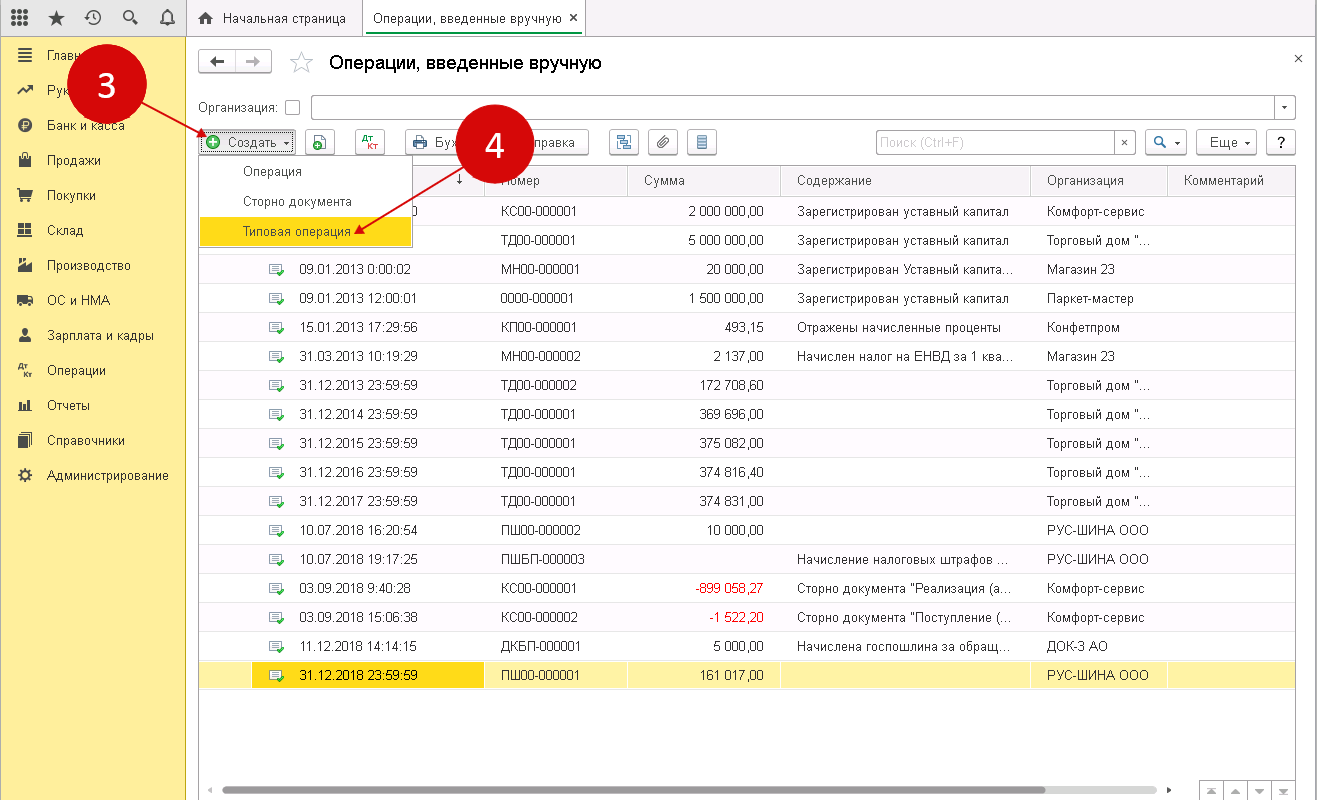The height and width of the screenshot is (800, 1317).
Task: Go back with the left arrow button
Action: (217, 62)
